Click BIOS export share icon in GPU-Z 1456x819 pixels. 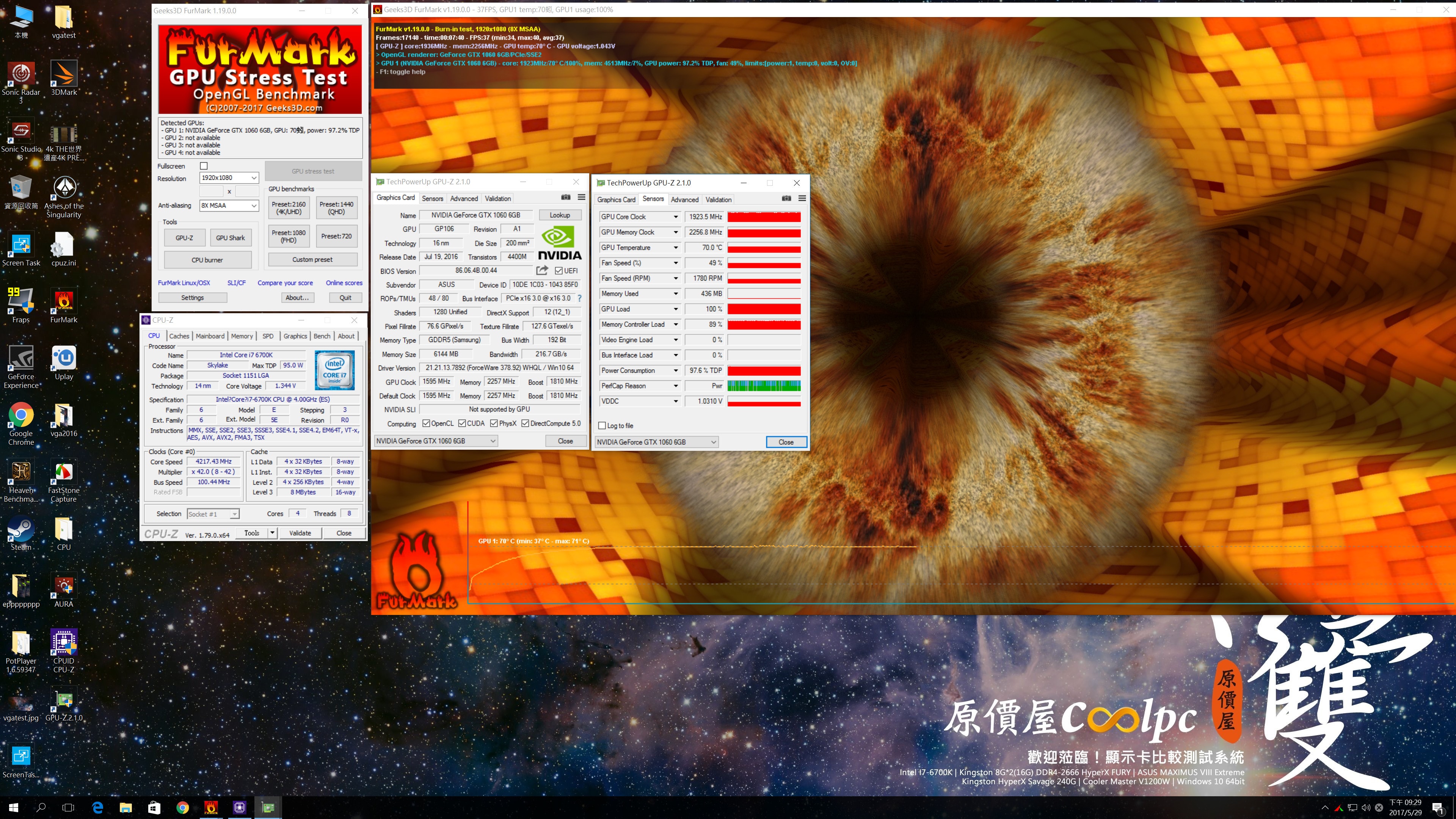[542, 270]
